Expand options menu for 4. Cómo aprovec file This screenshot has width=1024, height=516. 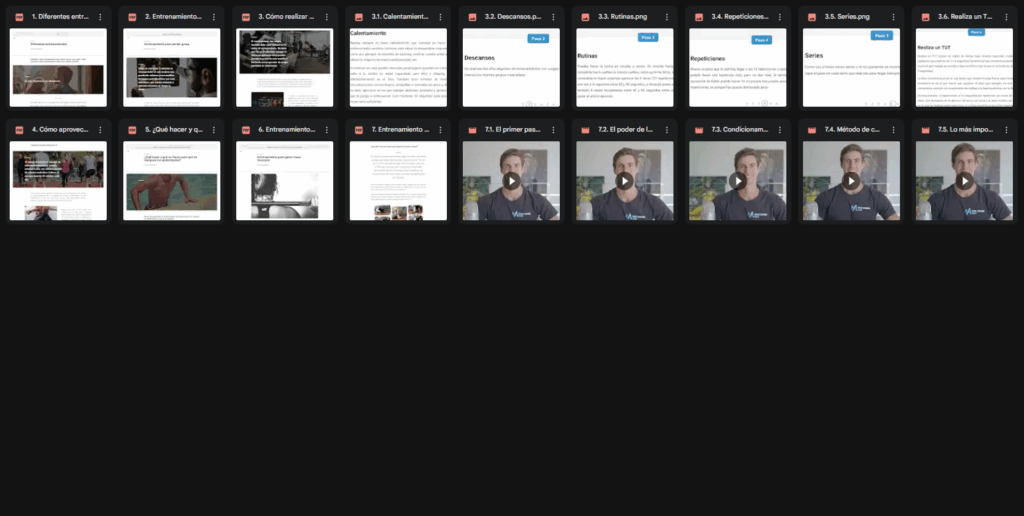tap(100, 130)
